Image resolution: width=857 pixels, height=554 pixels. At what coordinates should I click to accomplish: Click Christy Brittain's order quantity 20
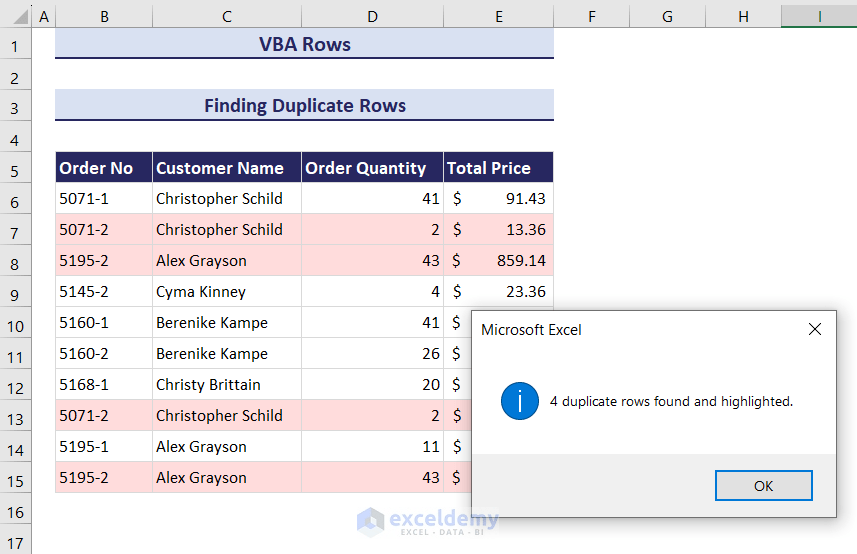[x=372, y=385]
